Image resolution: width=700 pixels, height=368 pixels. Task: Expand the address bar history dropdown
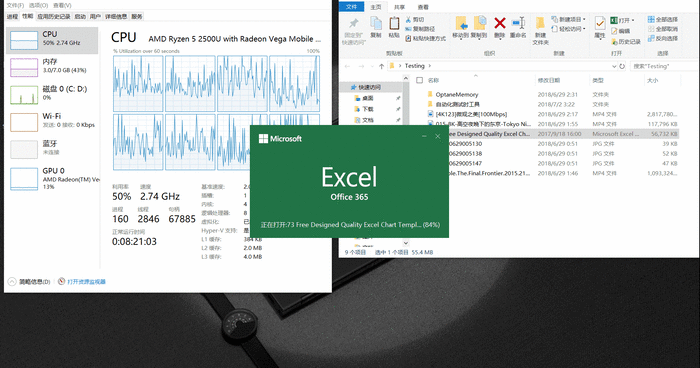[x=614, y=66]
